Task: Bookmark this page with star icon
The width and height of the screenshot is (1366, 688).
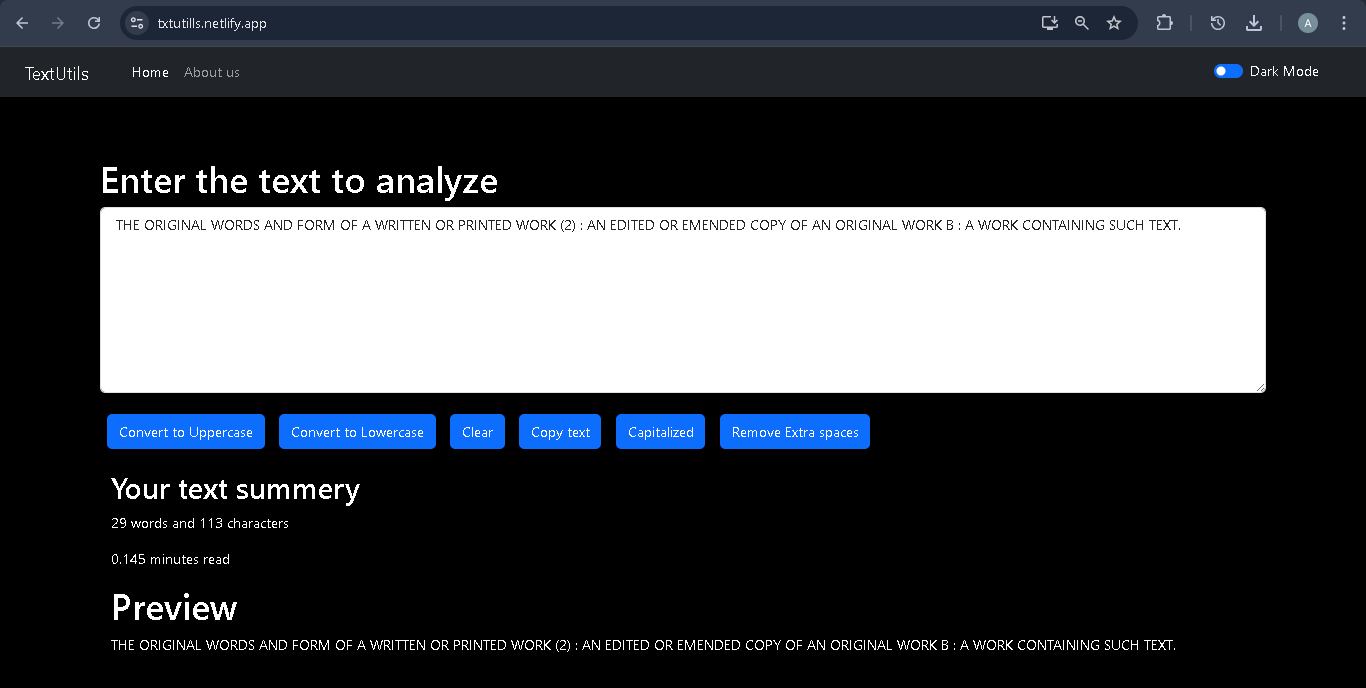Action: pos(1114,23)
